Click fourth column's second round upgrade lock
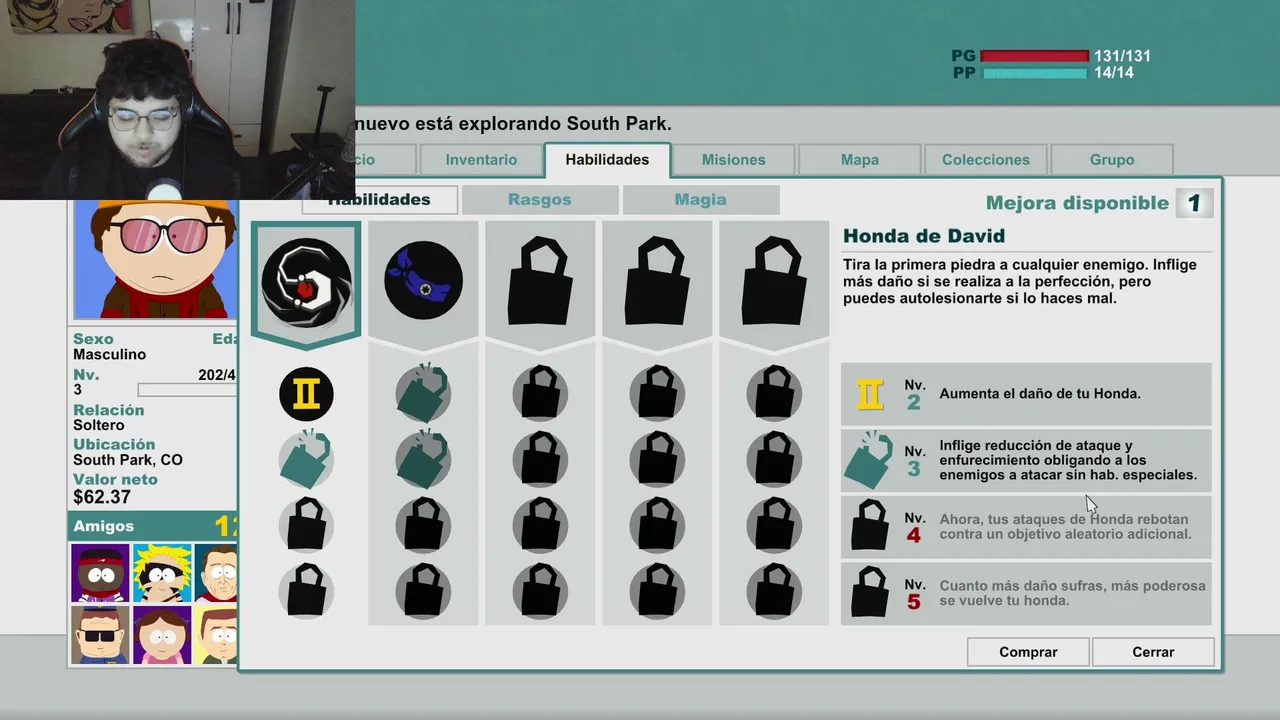 (657, 459)
